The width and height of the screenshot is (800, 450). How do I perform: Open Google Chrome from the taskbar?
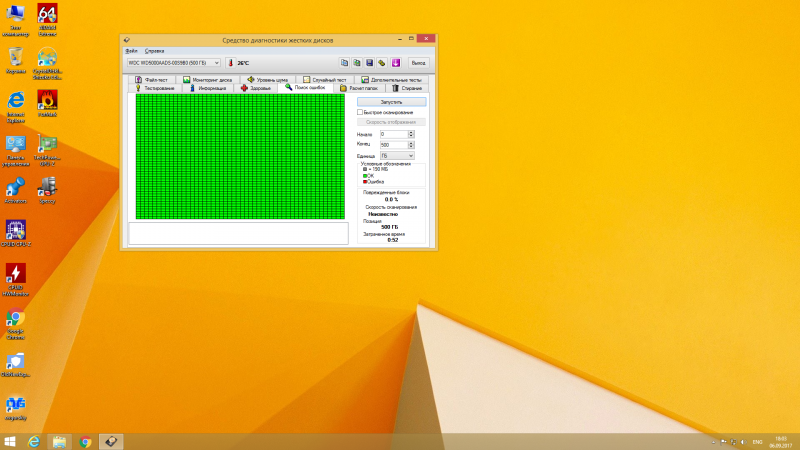coord(86,441)
